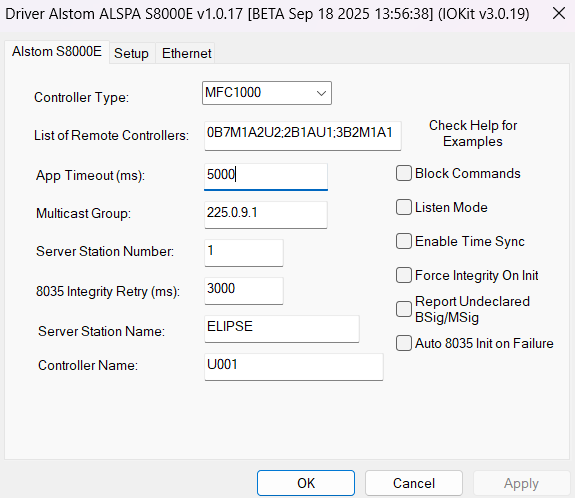This screenshot has height=498, width=575.
Task: Close the driver configuration dialog
Action: [x=558, y=14]
